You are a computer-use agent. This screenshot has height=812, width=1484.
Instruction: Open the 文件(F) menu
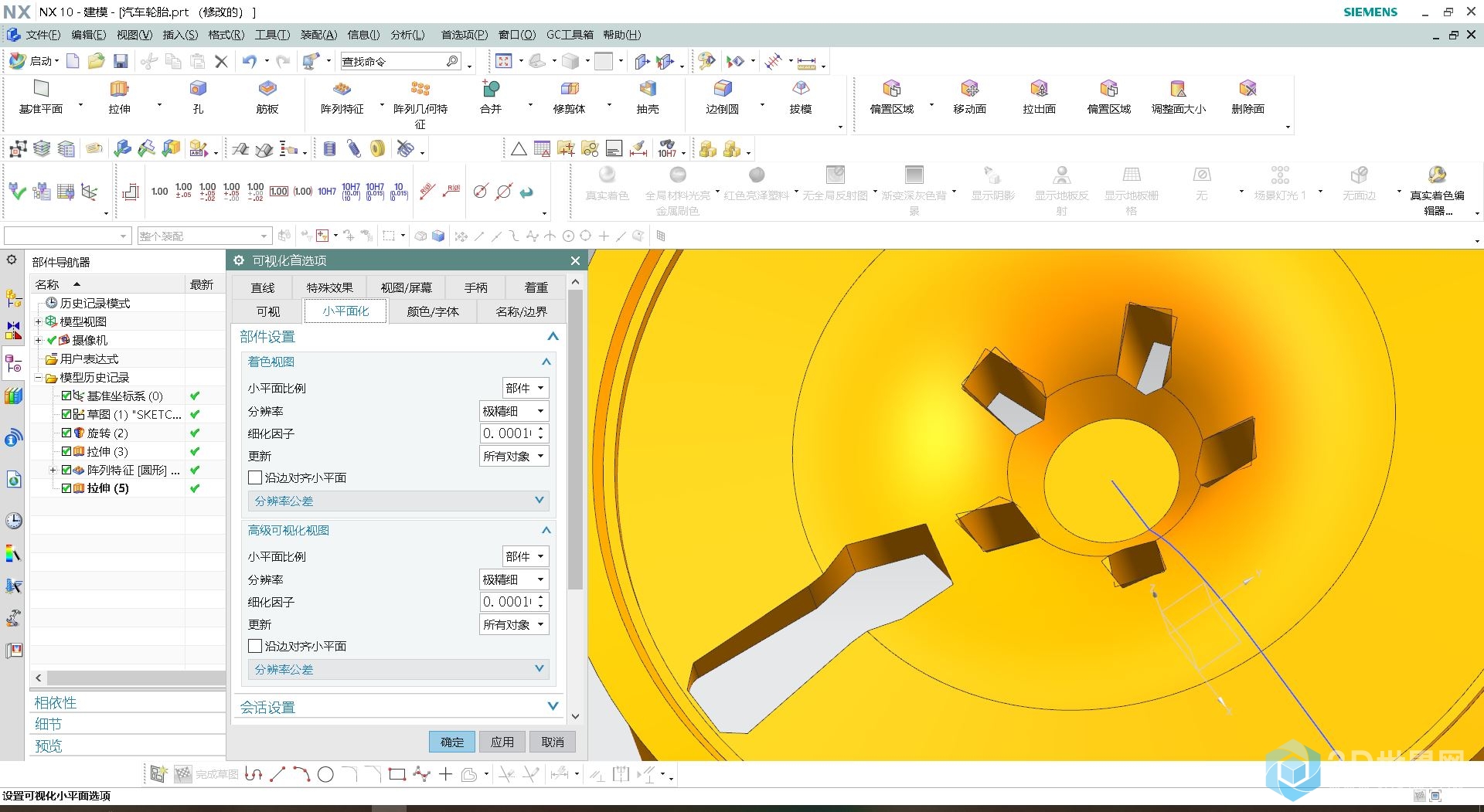(x=42, y=35)
